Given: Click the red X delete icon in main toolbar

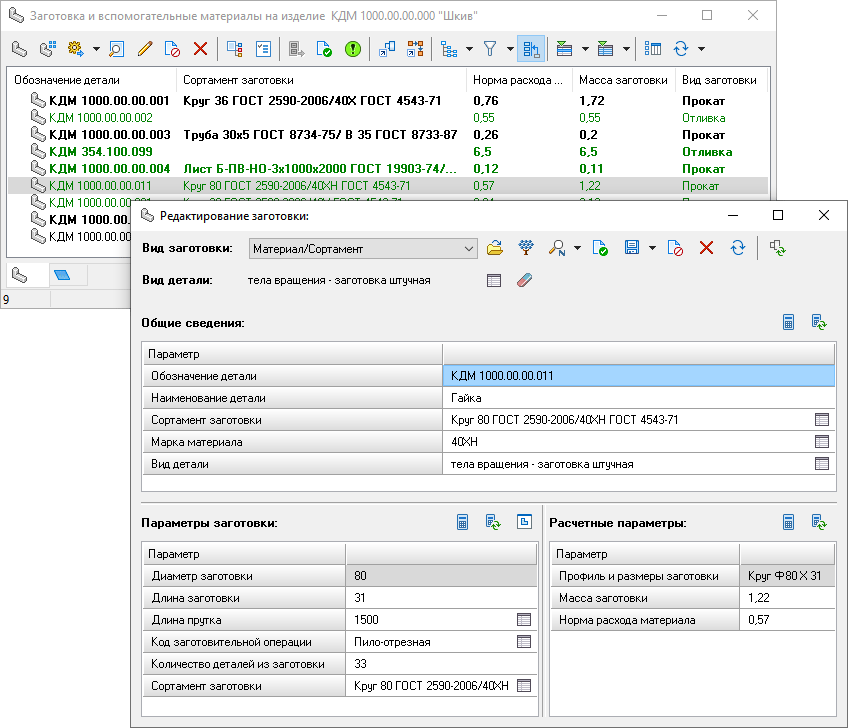Looking at the screenshot, I should pos(200,48).
